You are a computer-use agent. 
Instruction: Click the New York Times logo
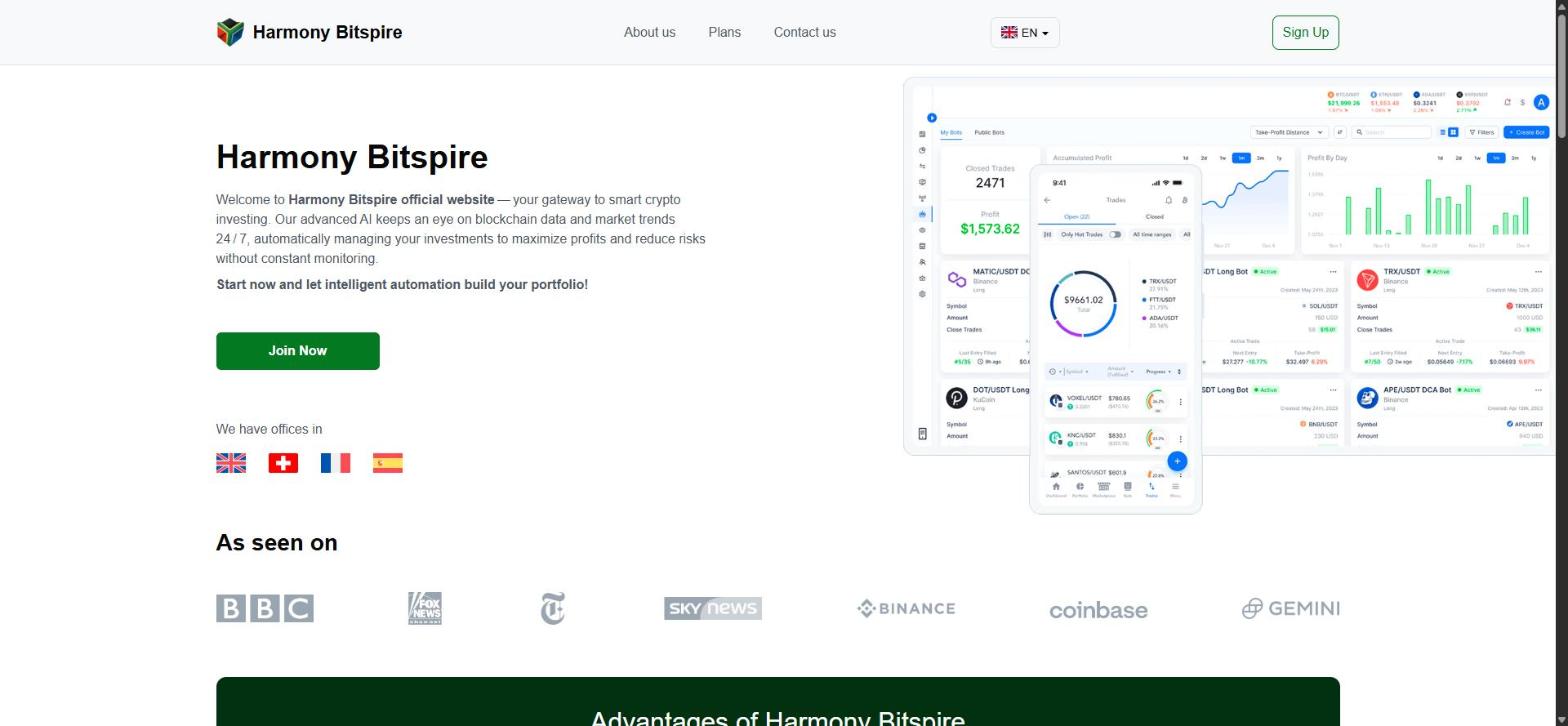(x=552, y=608)
